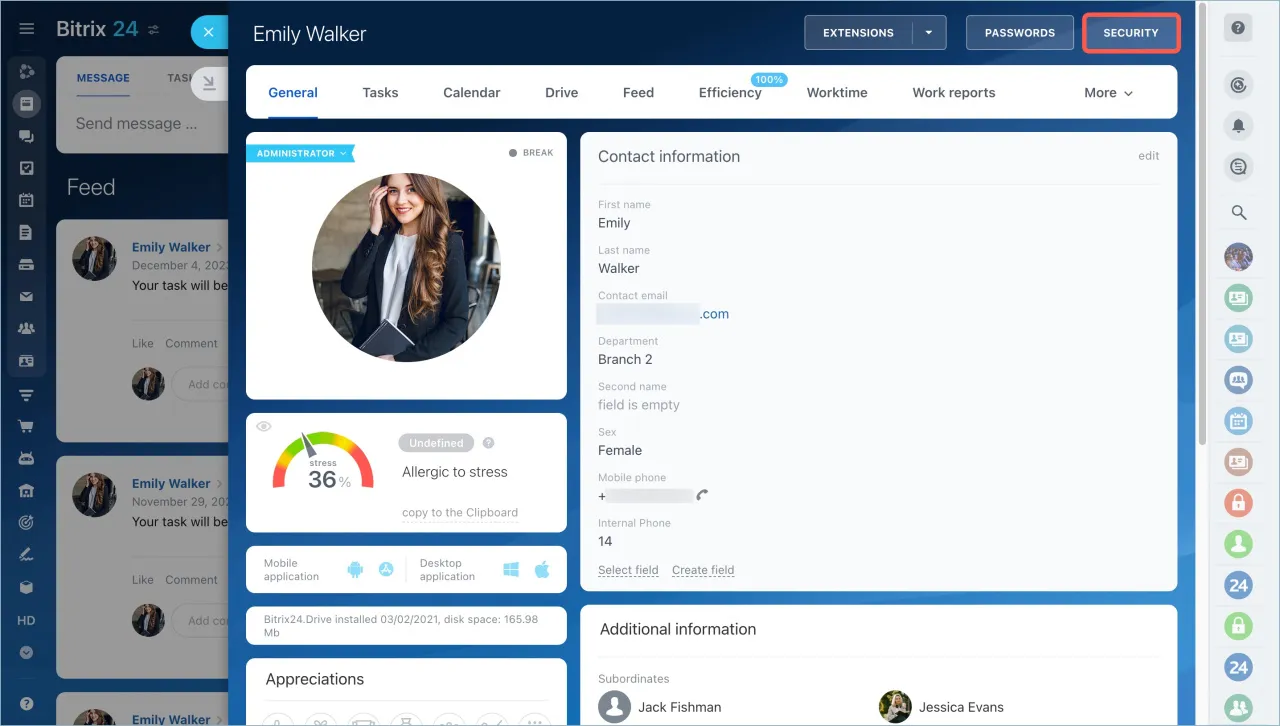Switch to the Drive tab
Viewport: 1280px width, 726px height.
tap(562, 92)
